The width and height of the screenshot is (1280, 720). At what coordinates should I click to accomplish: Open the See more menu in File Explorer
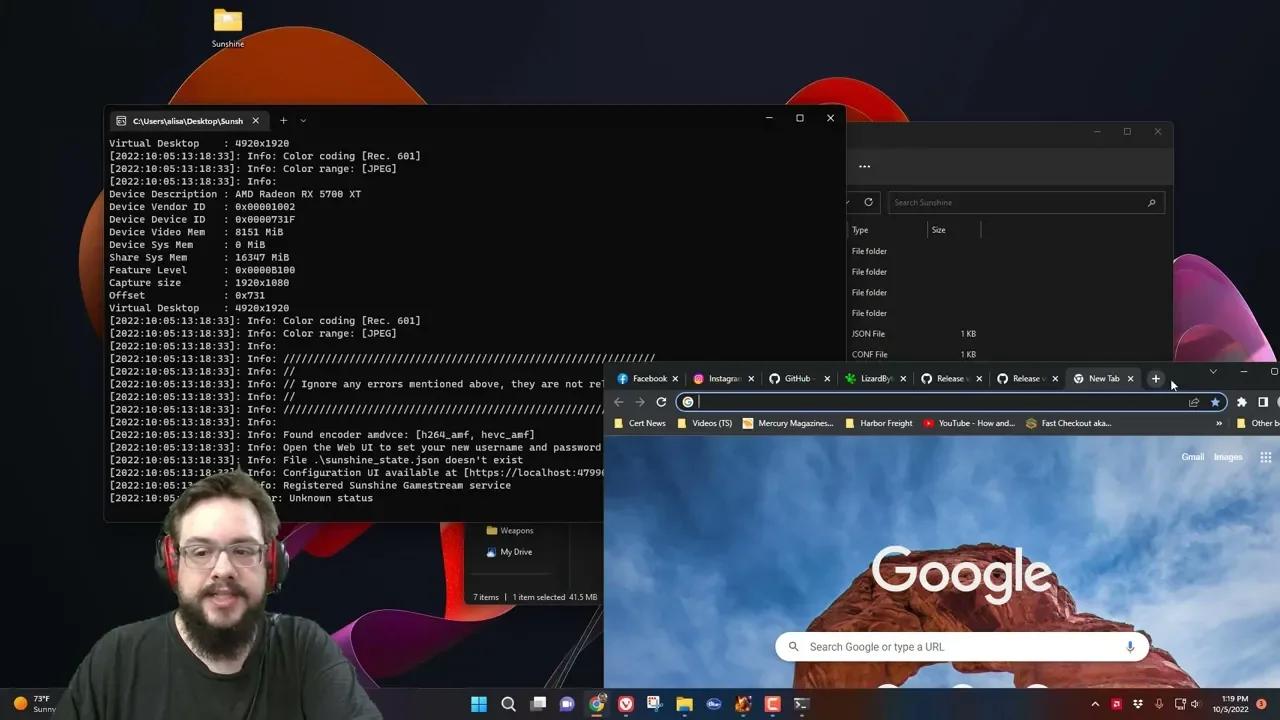point(864,166)
